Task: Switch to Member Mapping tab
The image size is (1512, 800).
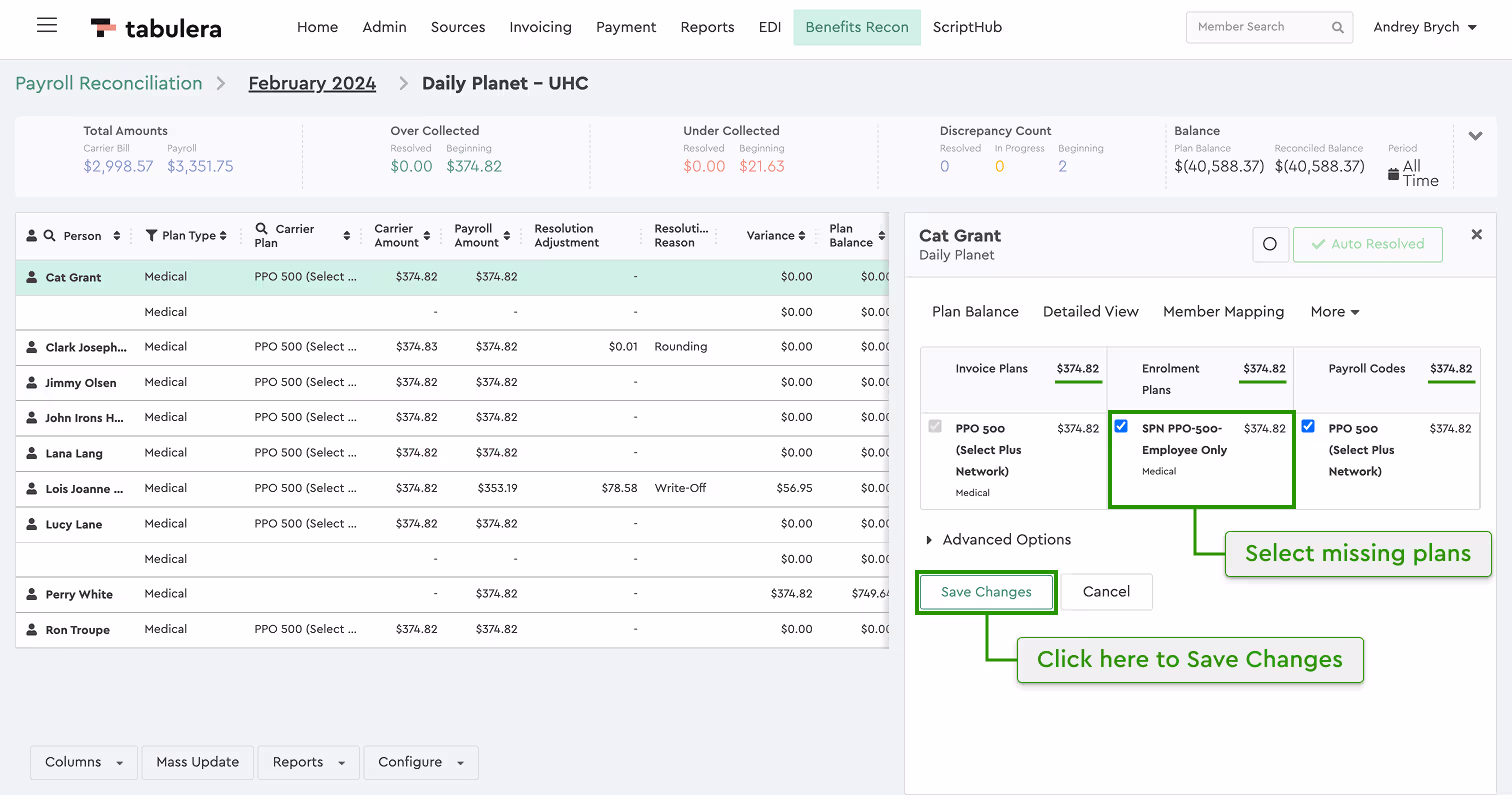Action: 1223,312
